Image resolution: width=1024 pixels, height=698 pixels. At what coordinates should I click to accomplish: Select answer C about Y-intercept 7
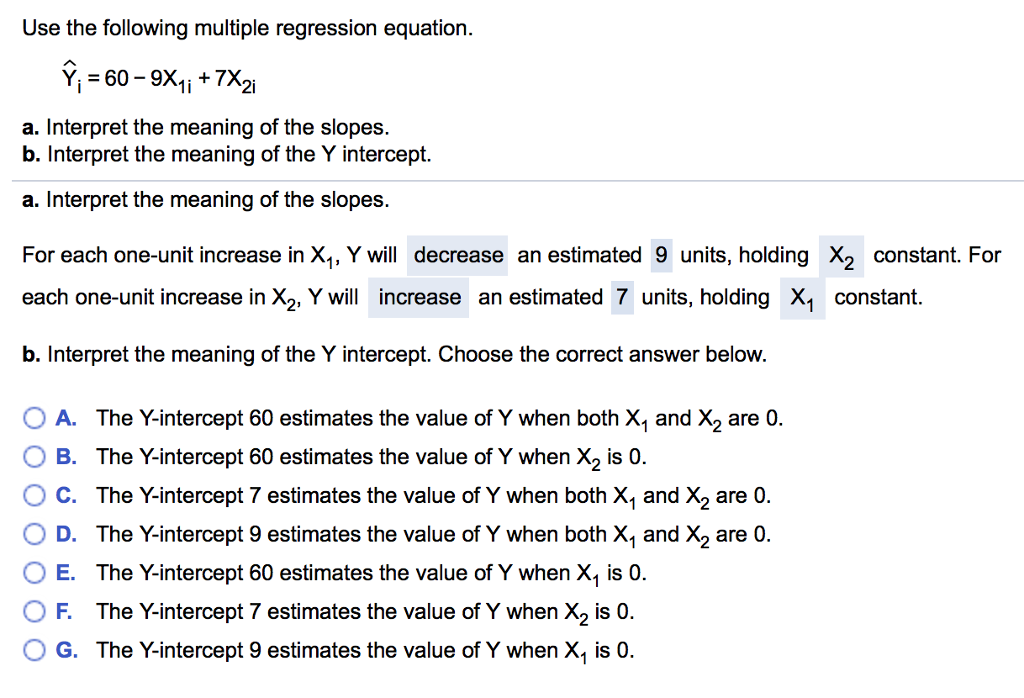pyautogui.click(x=33, y=496)
